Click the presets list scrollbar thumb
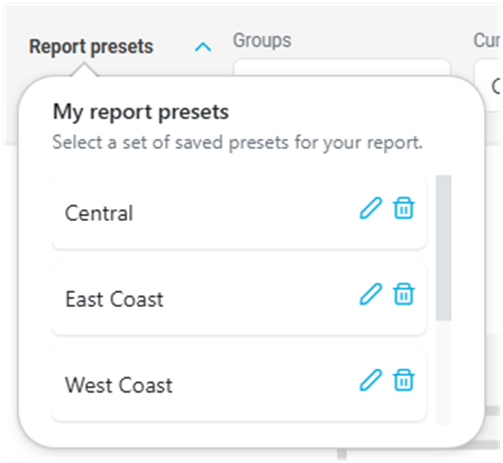 tap(443, 248)
